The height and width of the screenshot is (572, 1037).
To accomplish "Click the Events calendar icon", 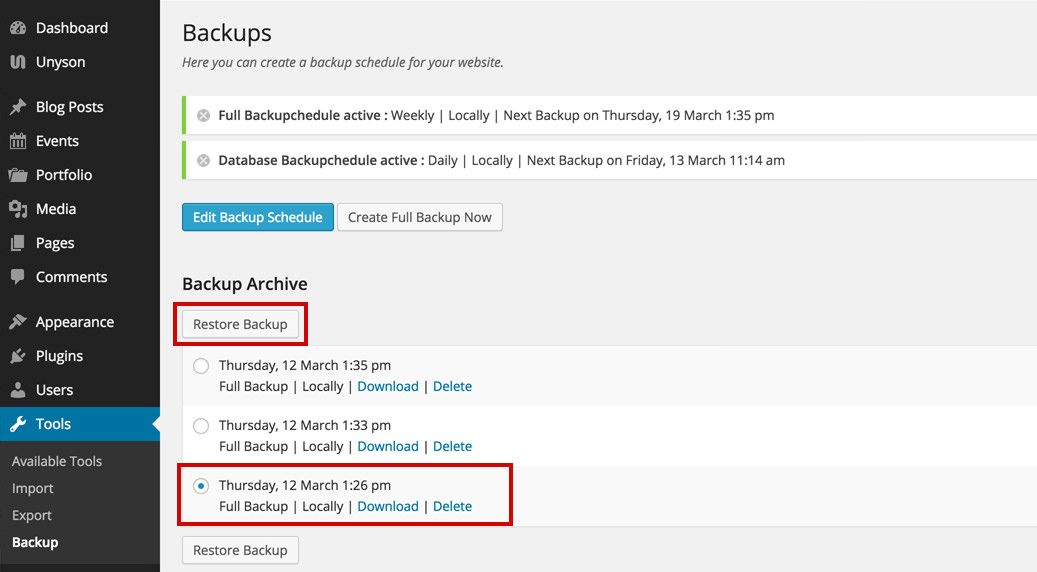I will pos(18,141).
